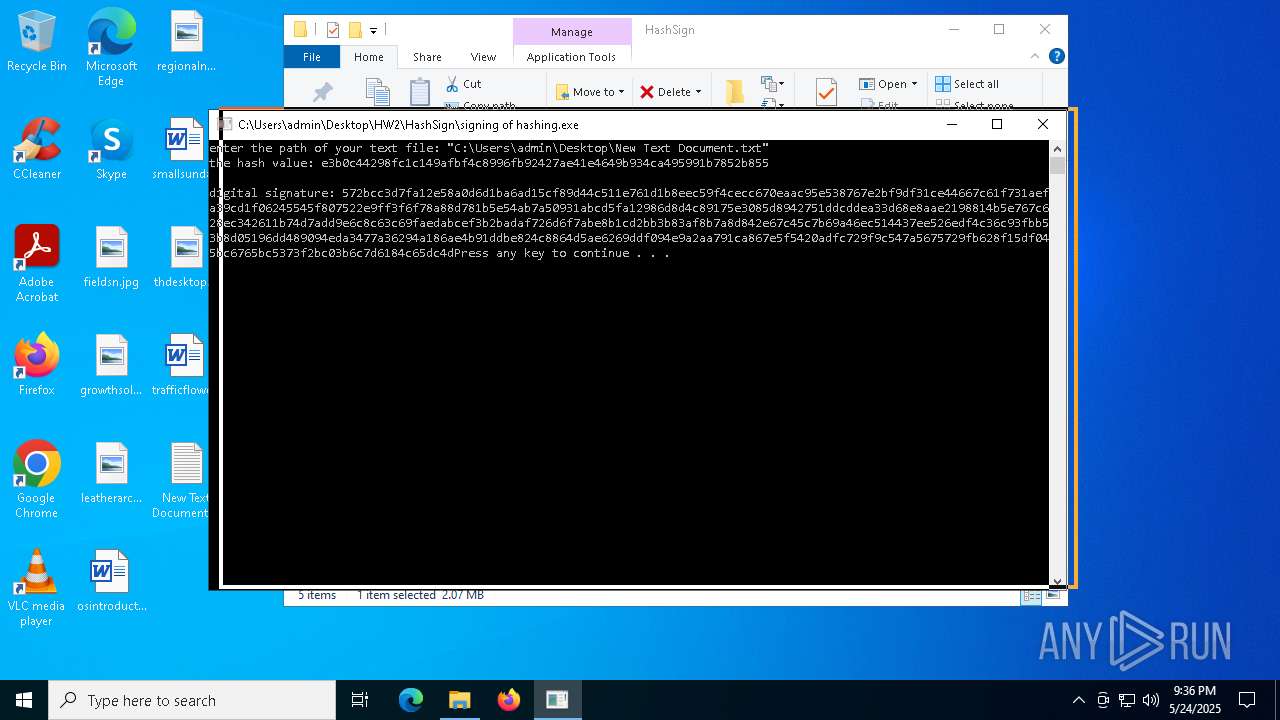
Task: Switch to the Home ribbon tab
Action: point(369,57)
